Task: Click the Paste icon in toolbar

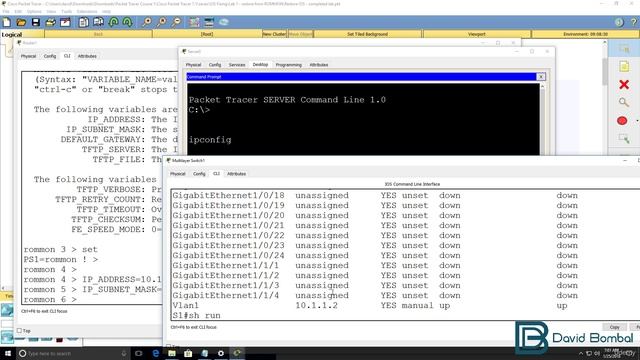Action: (98, 22)
